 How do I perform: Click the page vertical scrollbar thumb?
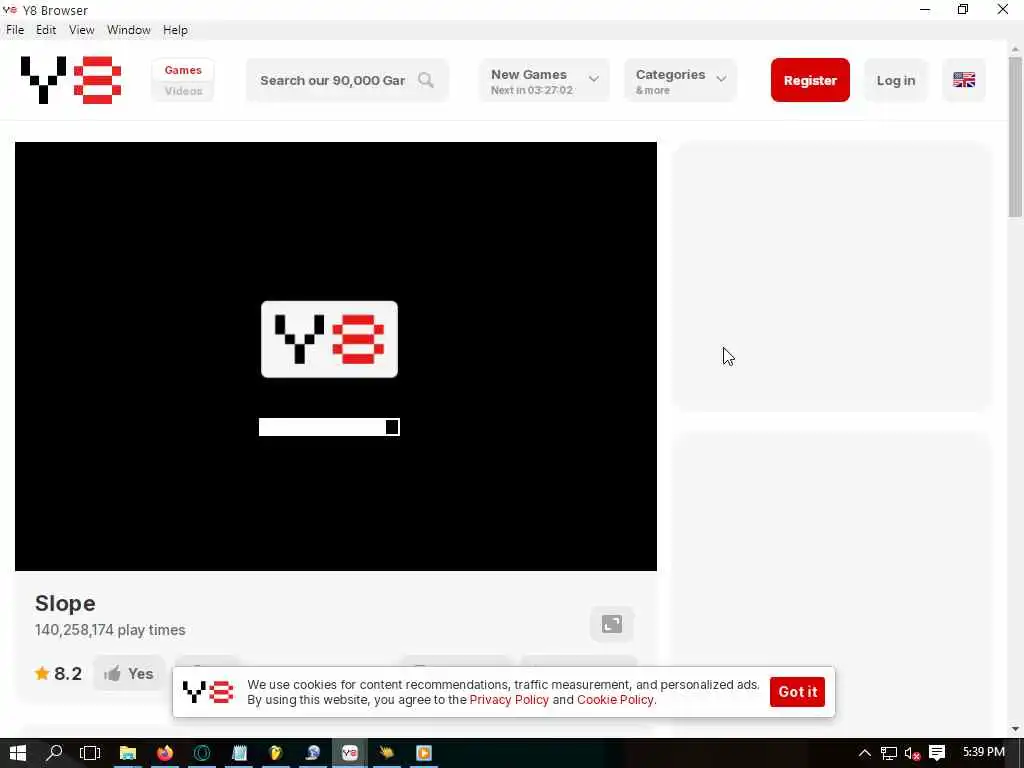[1015, 137]
